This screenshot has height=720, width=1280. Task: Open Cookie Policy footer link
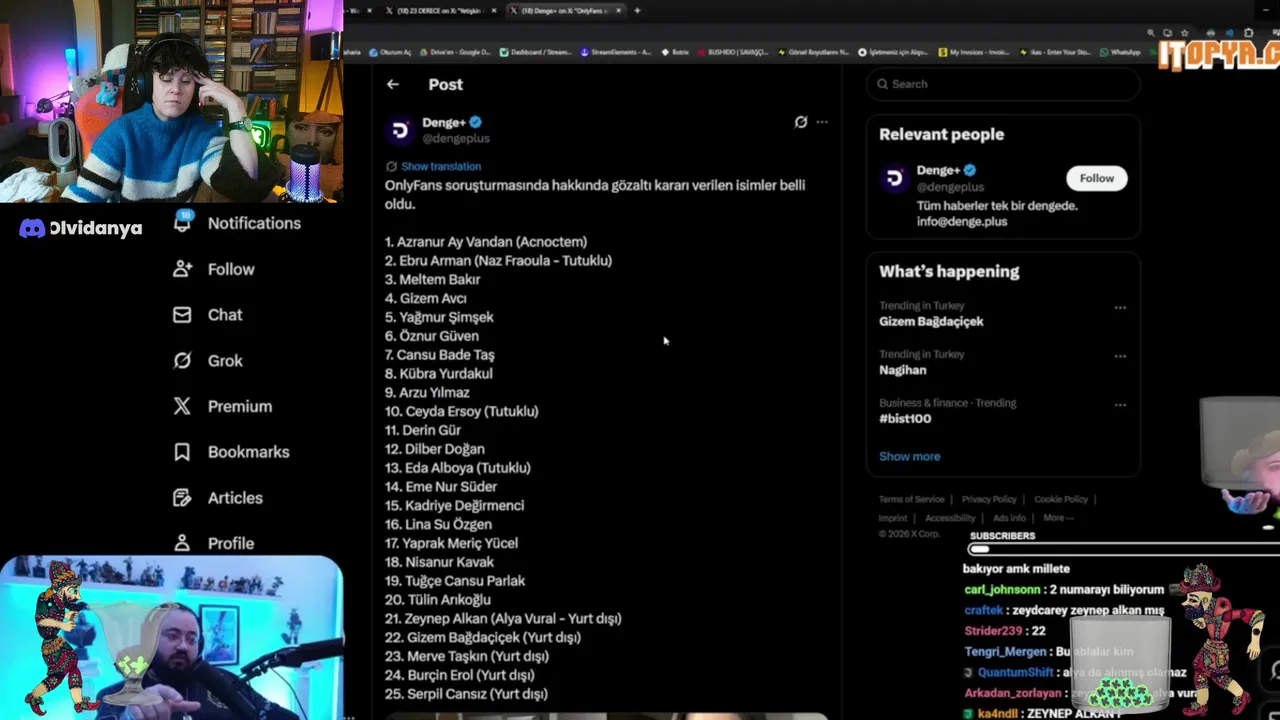pyautogui.click(x=1061, y=499)
